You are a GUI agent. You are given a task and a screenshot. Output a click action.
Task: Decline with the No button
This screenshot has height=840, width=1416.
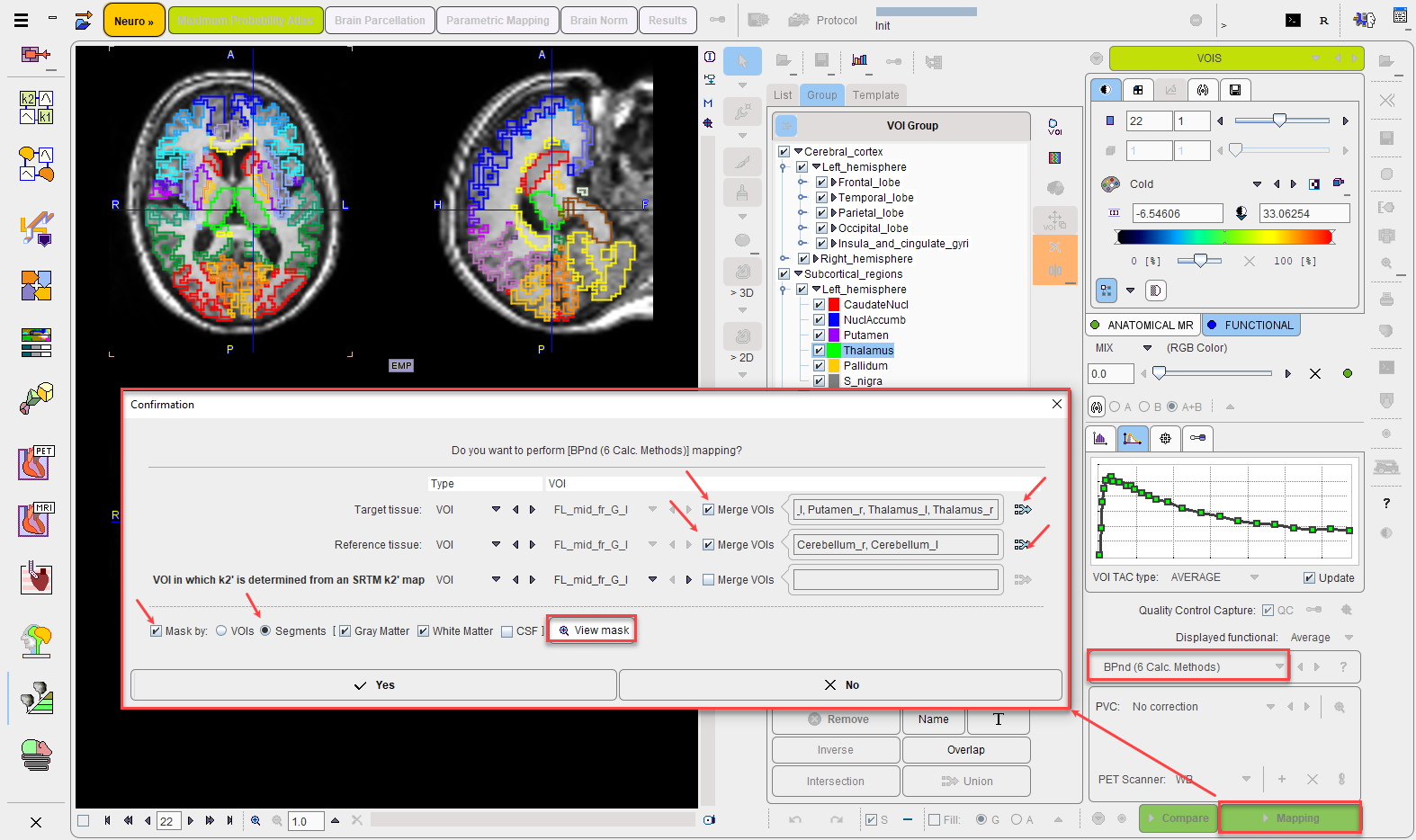840,685
